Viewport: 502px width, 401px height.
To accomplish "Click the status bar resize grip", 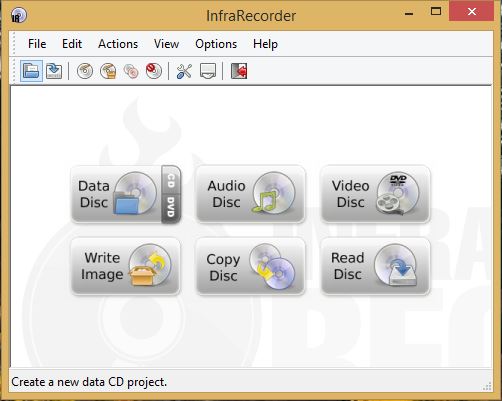I will 487,386.
